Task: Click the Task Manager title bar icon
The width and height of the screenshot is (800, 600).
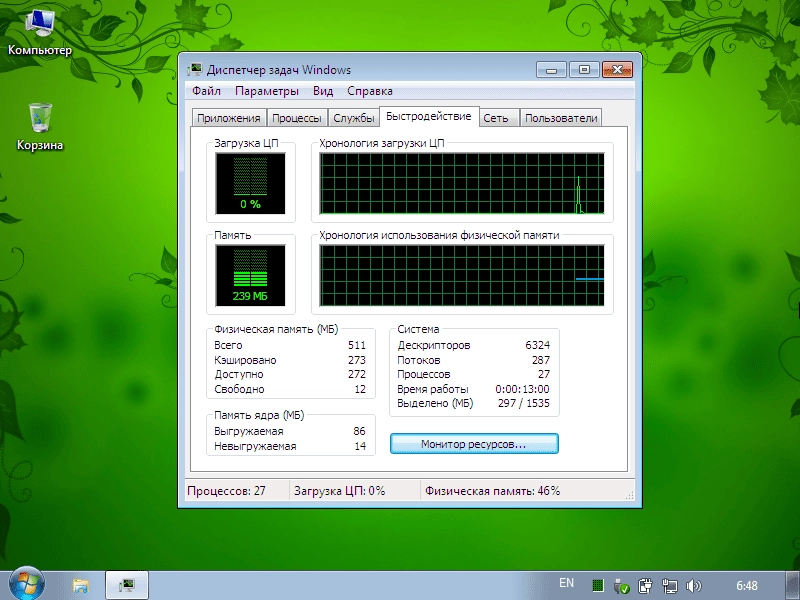Action: [195, 70]
